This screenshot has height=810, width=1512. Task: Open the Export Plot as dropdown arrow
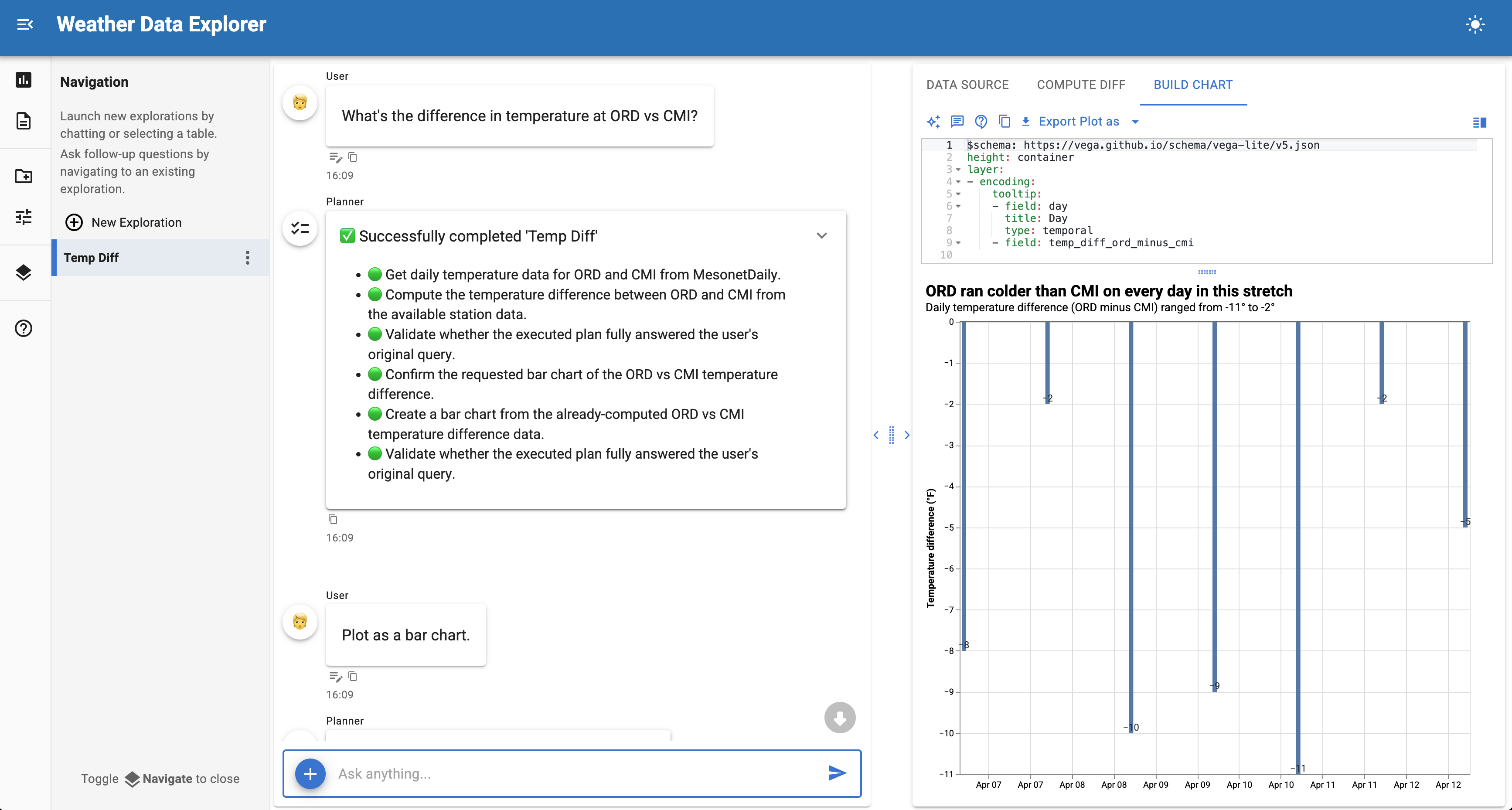[x=1135, y=122]
